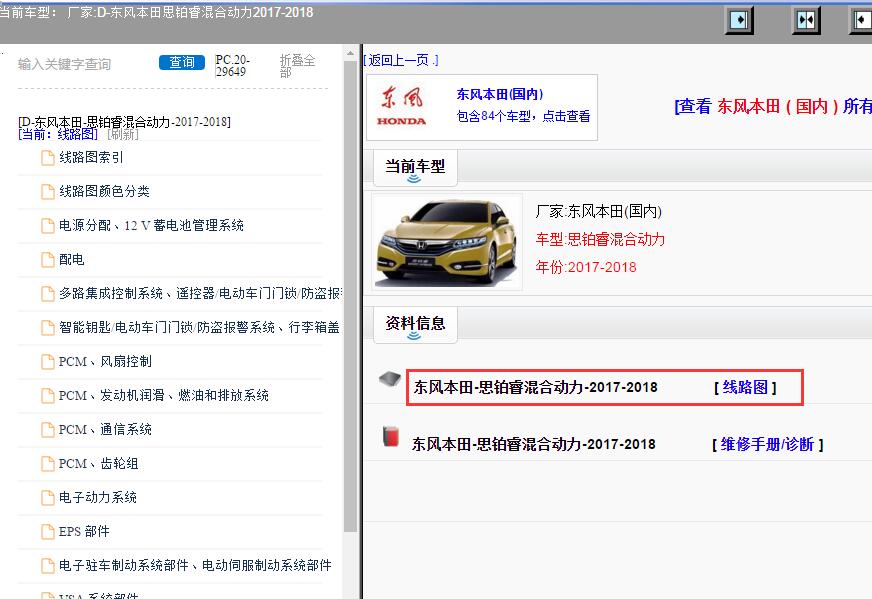Open PCM、发动机润滑、燃油和排放系统

click(x=164, y=396)
